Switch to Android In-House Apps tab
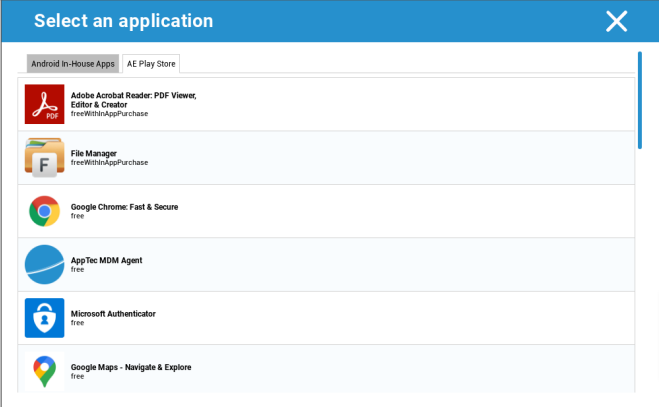659x407 pixels. [73, 64]
